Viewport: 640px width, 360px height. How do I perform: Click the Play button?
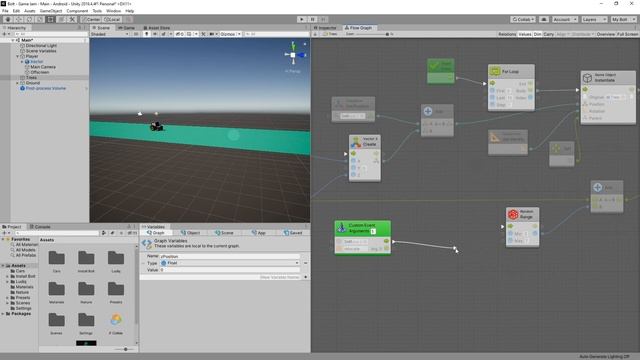(x=302, y=19)
